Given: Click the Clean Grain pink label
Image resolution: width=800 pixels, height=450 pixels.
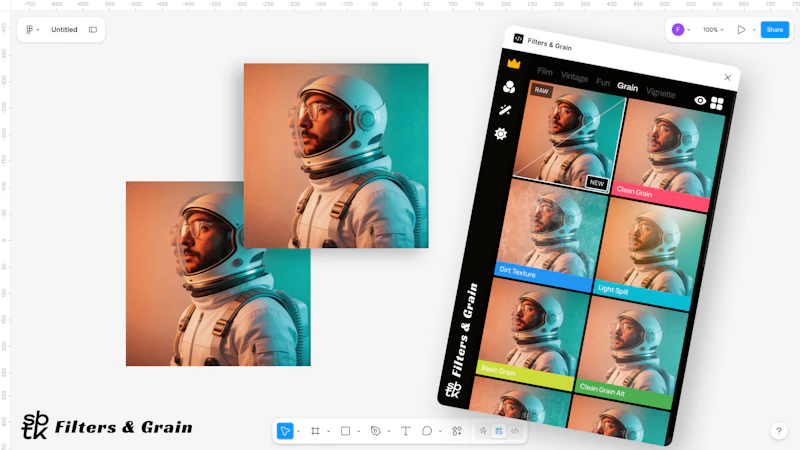Looking at the screenshot, I should [661, 196].
